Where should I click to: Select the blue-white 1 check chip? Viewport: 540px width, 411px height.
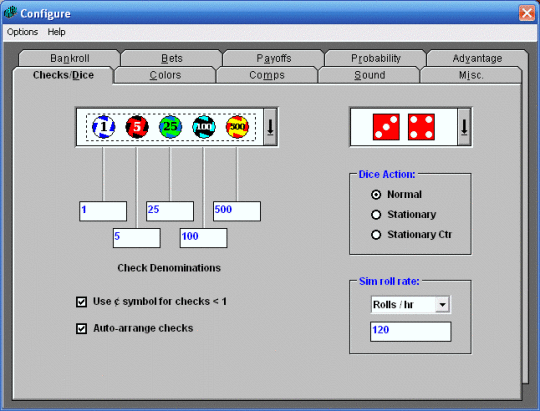(103, 127)
